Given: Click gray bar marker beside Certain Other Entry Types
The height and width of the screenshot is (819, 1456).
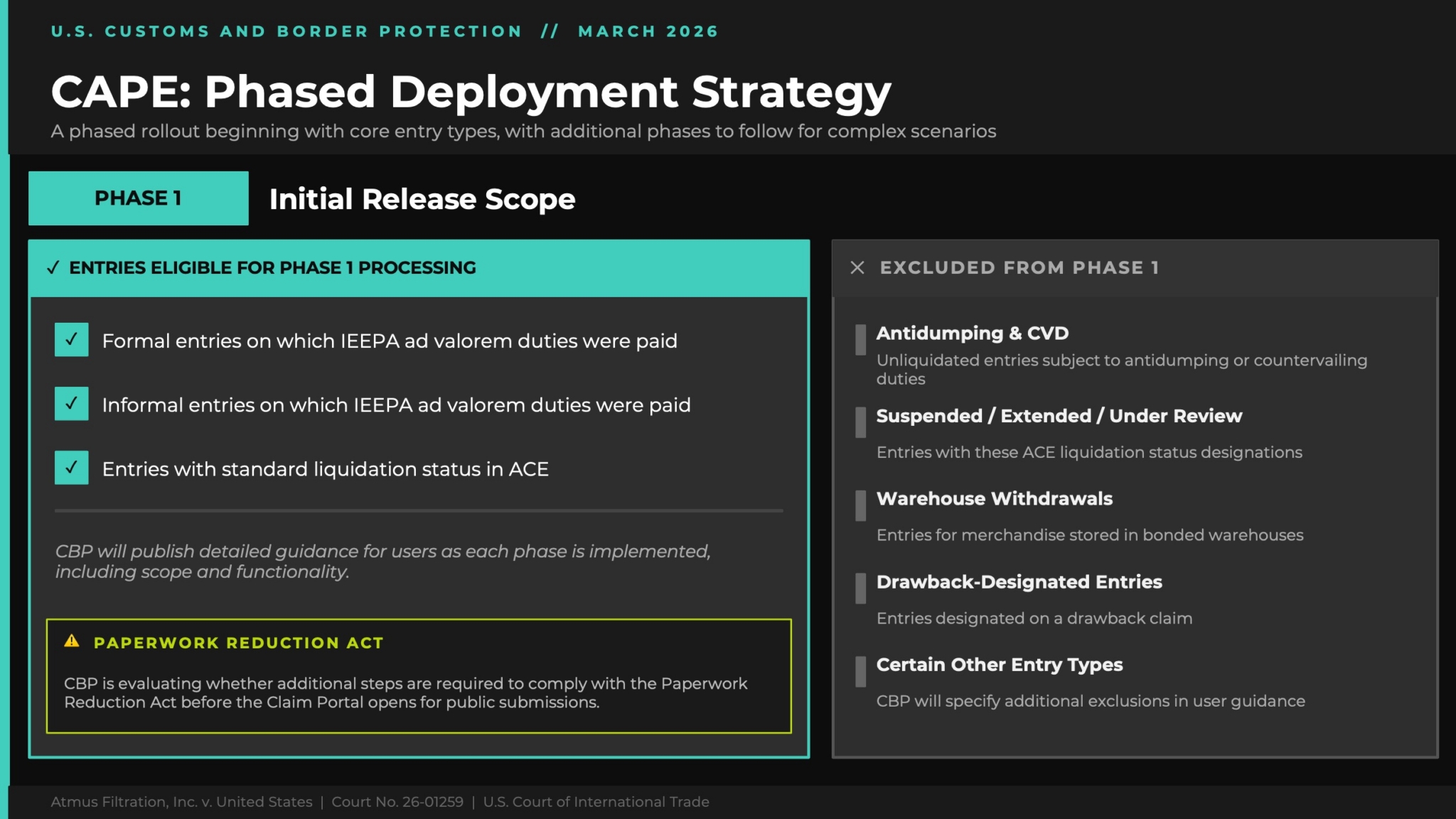Looking at the screenshot, I should pos(860,671).
